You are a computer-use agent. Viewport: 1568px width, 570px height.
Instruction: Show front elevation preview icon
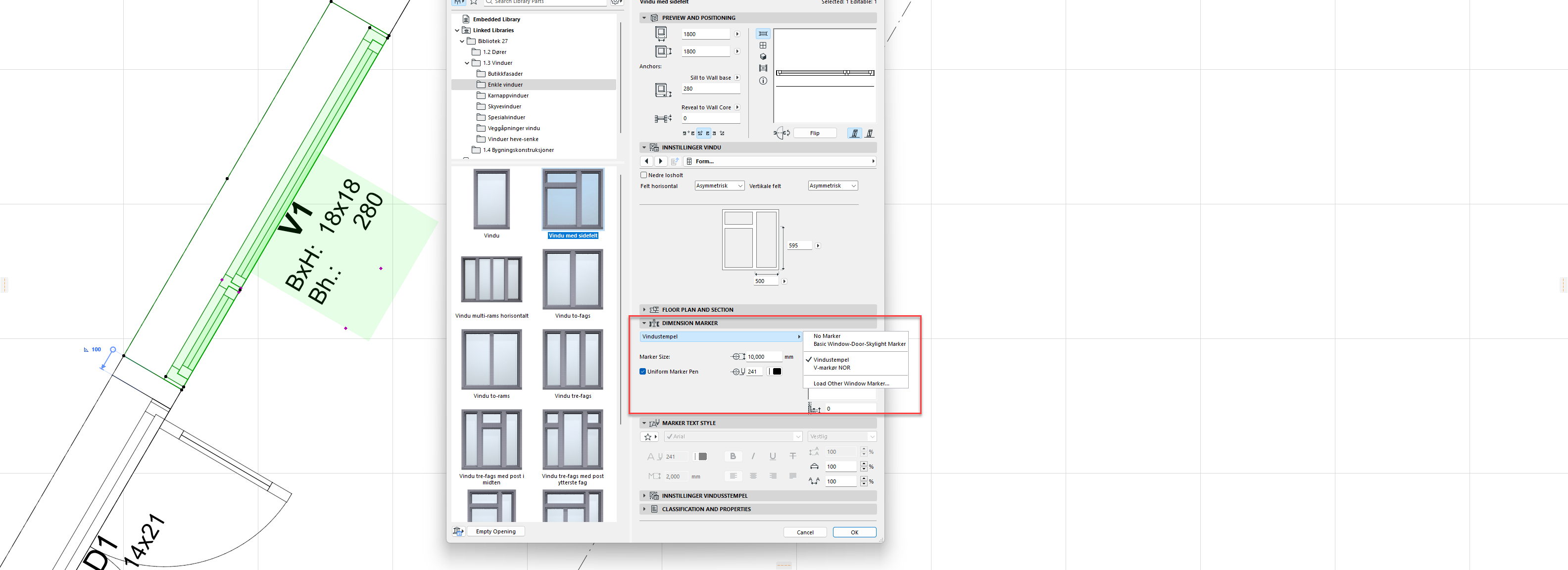click(763, 45)
